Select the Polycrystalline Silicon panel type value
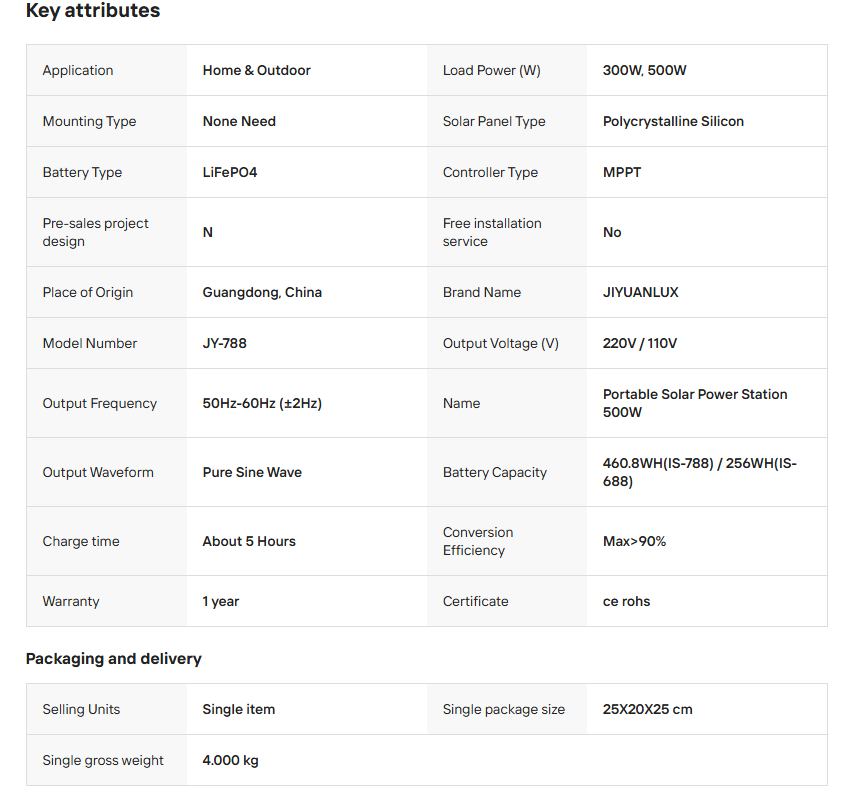Screen dimensions: 843x802 [x=673, y=121]
